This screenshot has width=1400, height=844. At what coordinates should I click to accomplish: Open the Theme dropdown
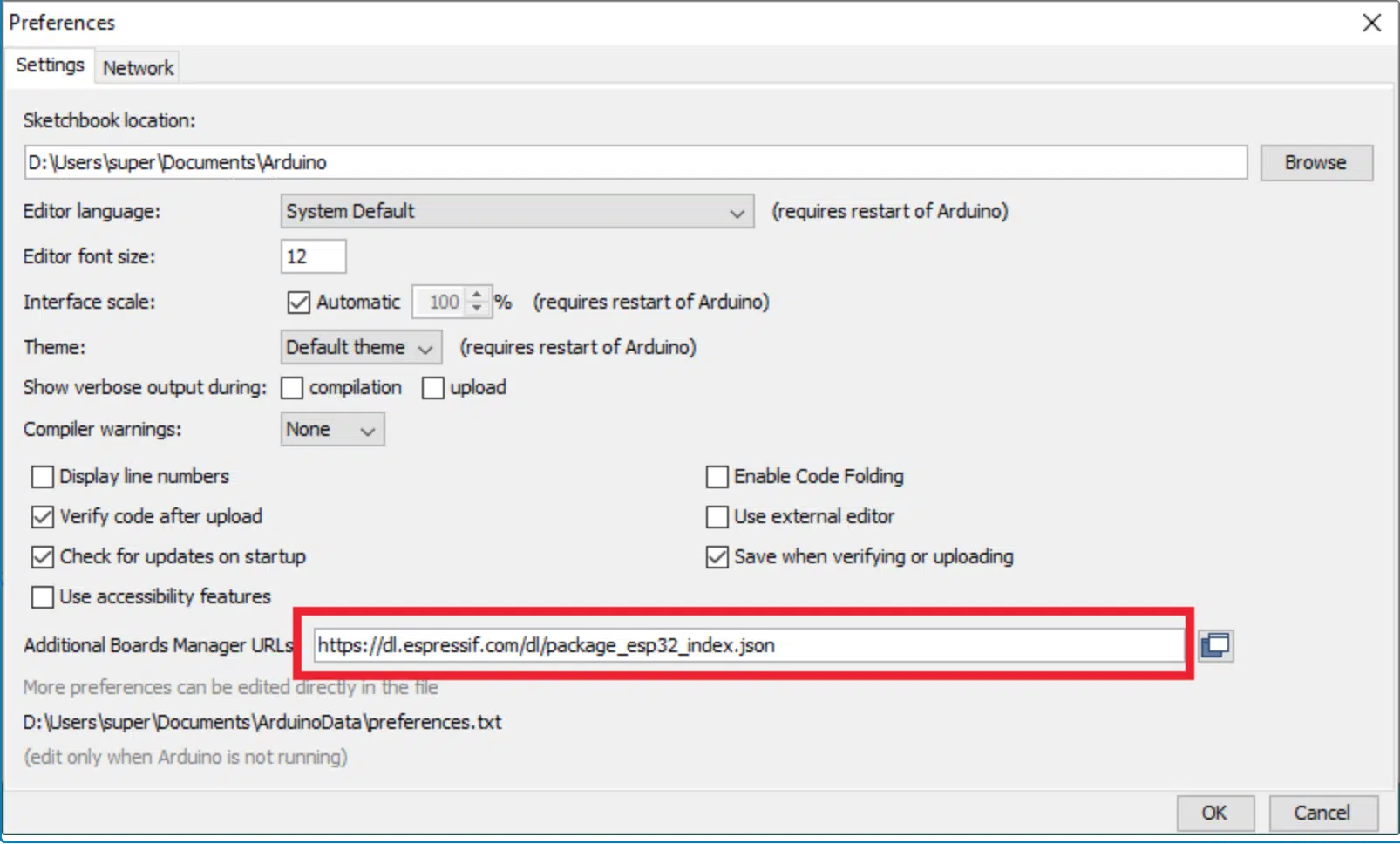click(361, 347)
